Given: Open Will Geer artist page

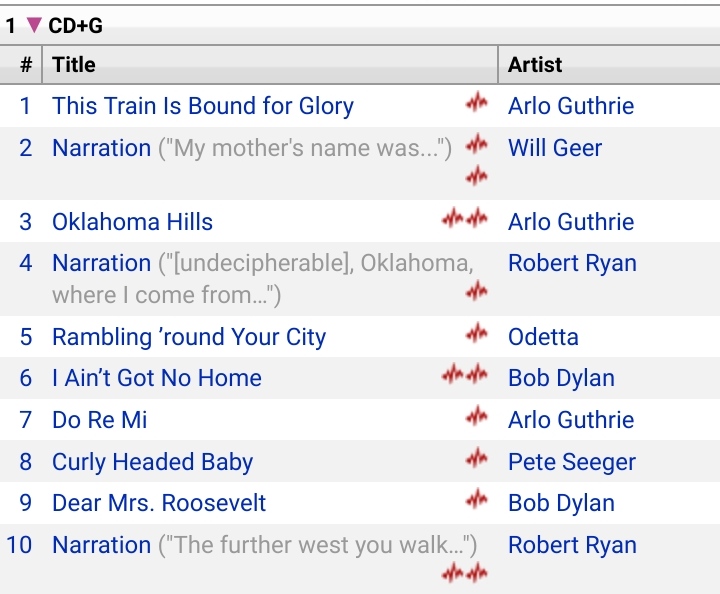Looking at the screenshot, I should pos(555,148).
